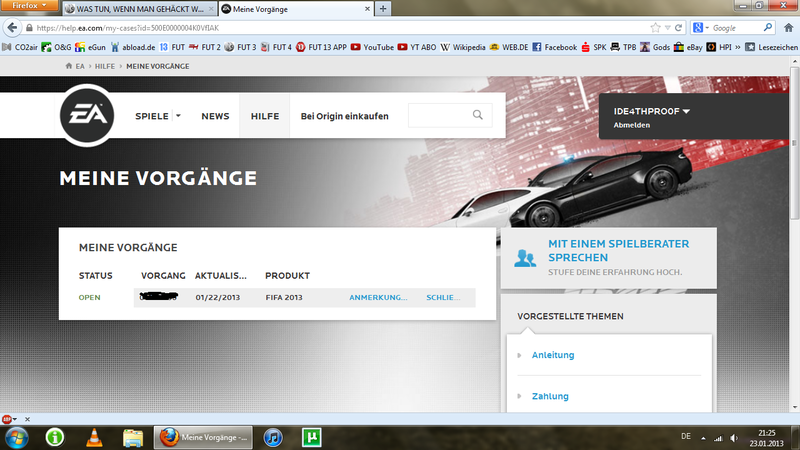Open the Facebook bookmark

(x=555, y=47)
